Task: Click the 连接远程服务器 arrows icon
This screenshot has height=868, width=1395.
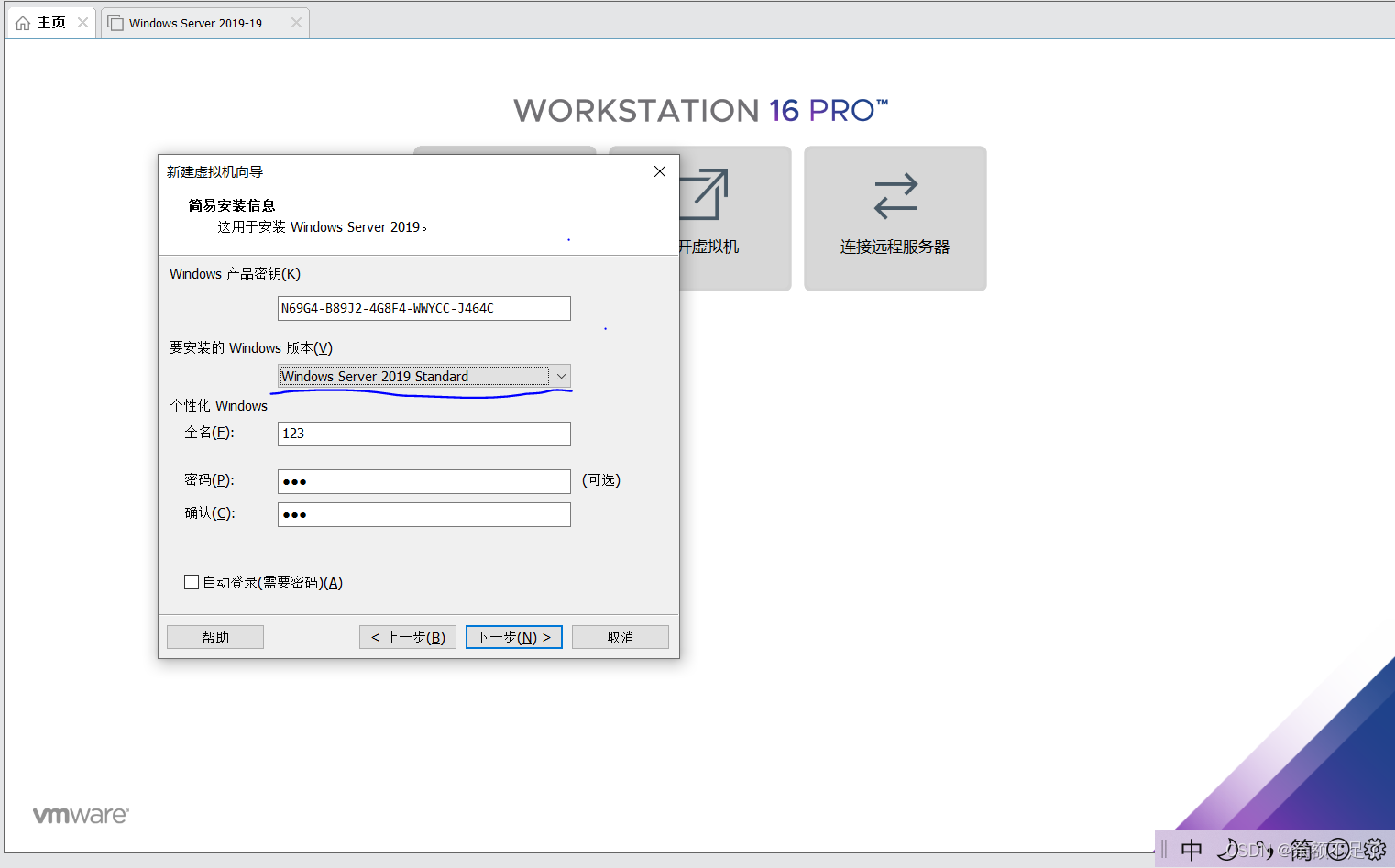Action: coord(895,196)
